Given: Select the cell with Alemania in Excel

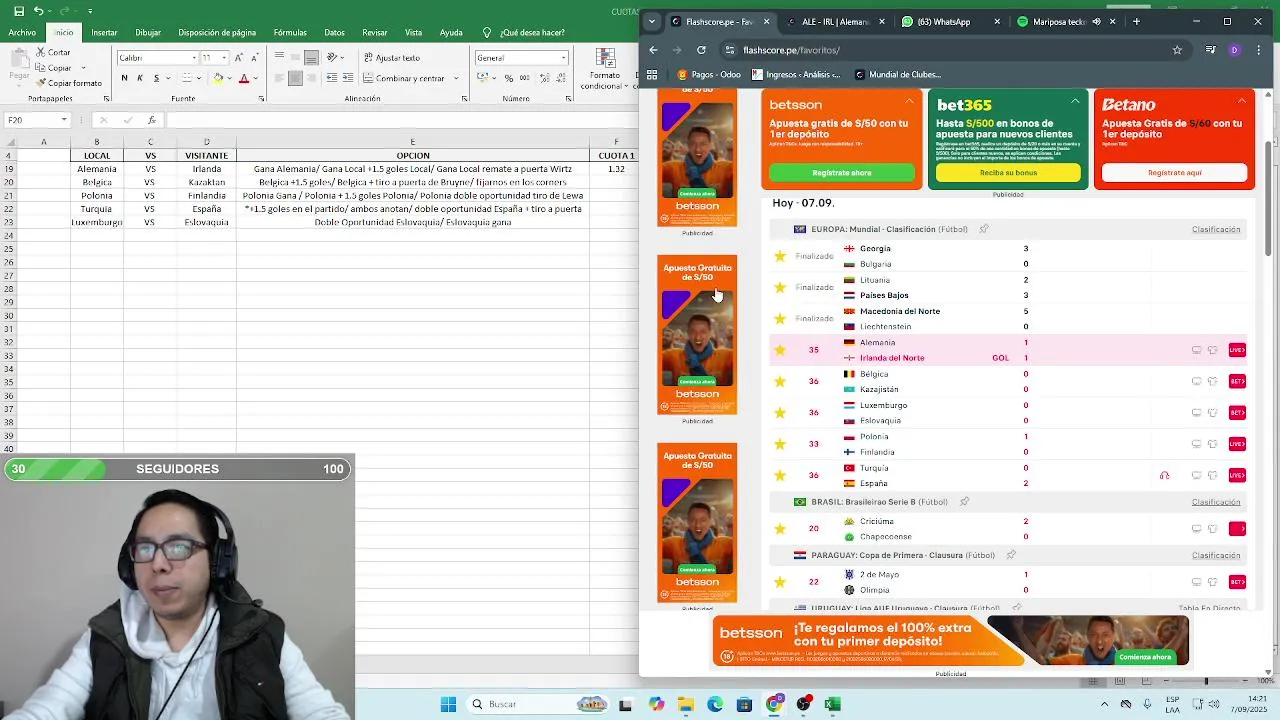Looking at the screenshot, I should [97, 169].
